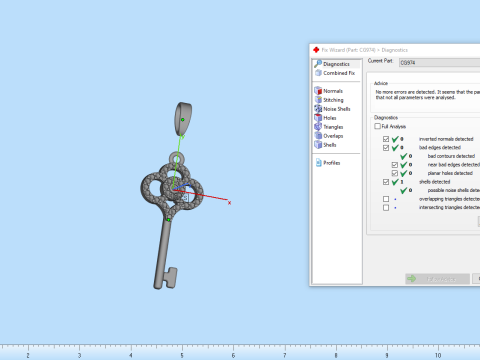This screenshot has height=360, width=480.
Task: Enable the Full Analysis checkbox
Action: coord(377,126)
